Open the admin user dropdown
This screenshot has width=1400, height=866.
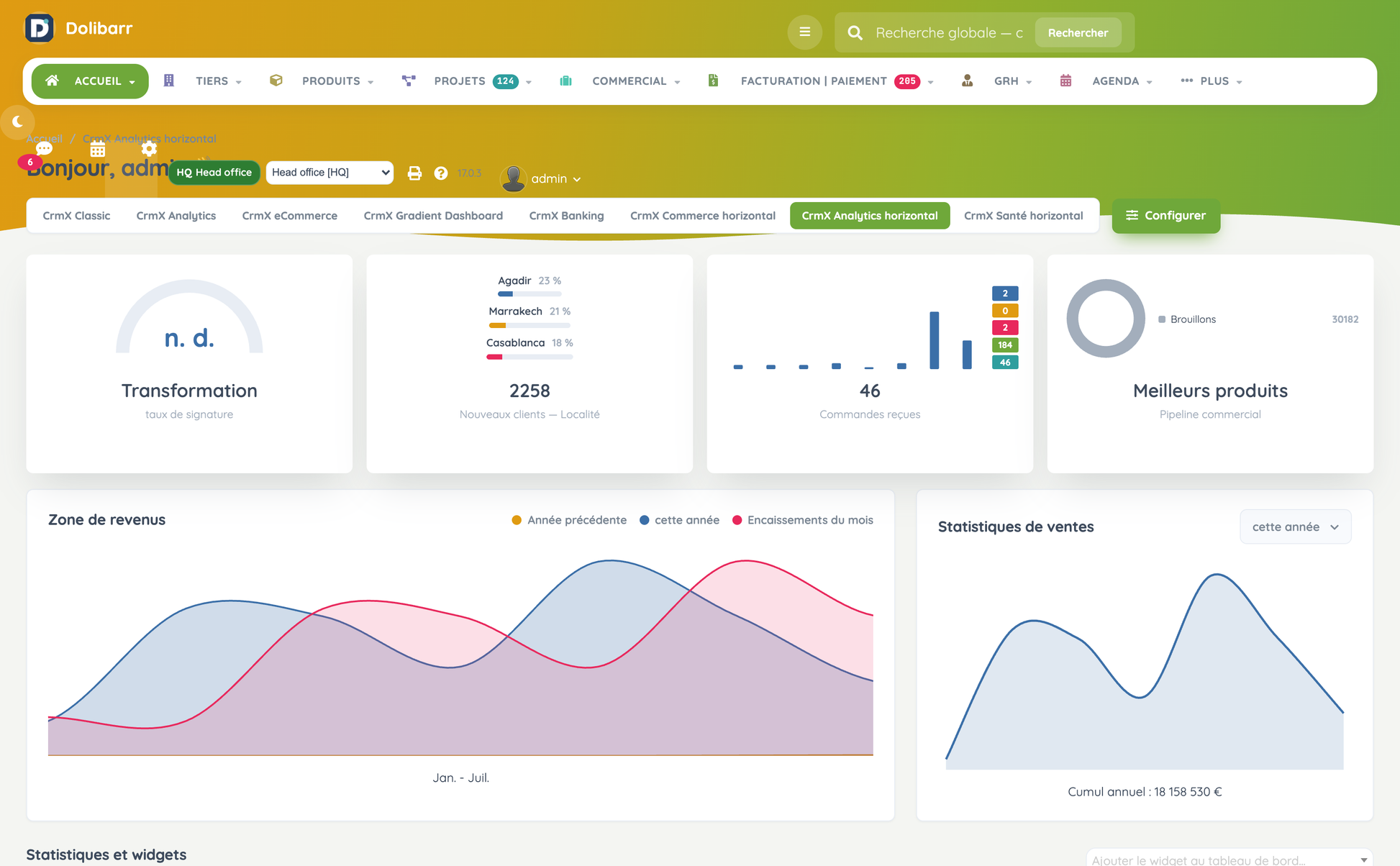click(555, 179)
